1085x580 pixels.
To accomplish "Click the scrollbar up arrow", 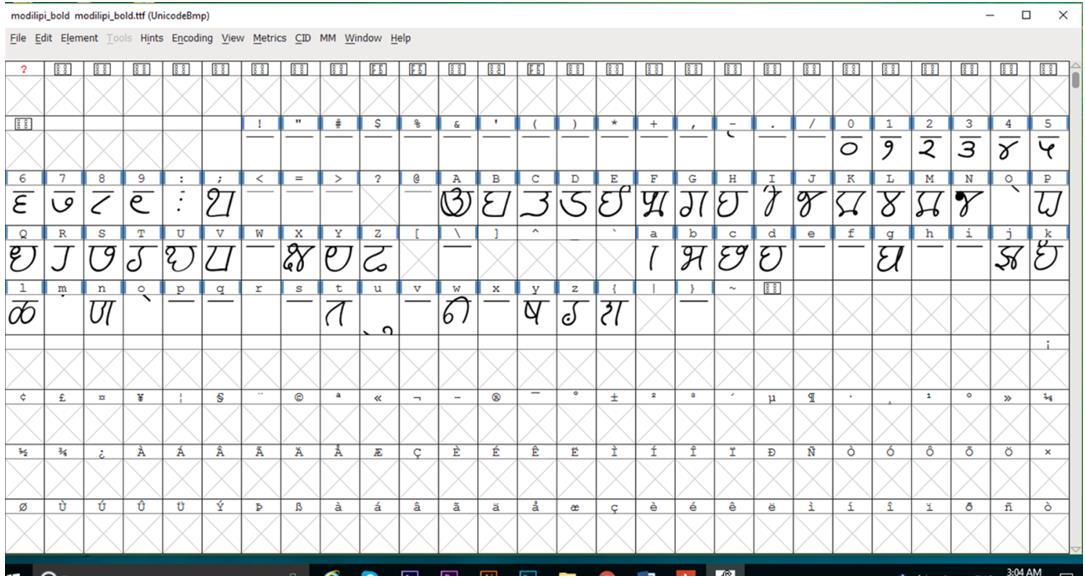I will (x=1075, y=66).
